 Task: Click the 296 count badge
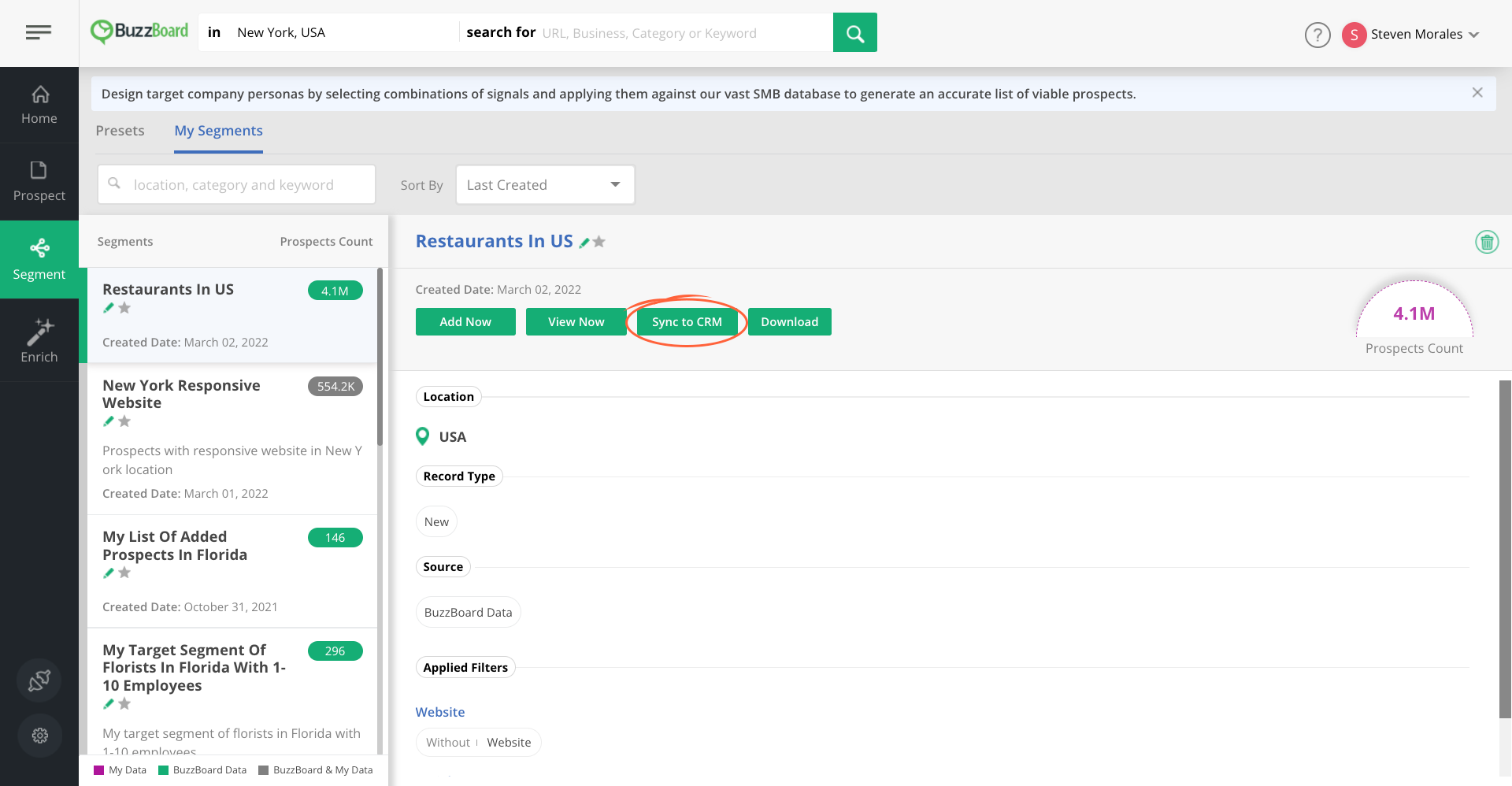pyautogui.click(x=335, y=651)
